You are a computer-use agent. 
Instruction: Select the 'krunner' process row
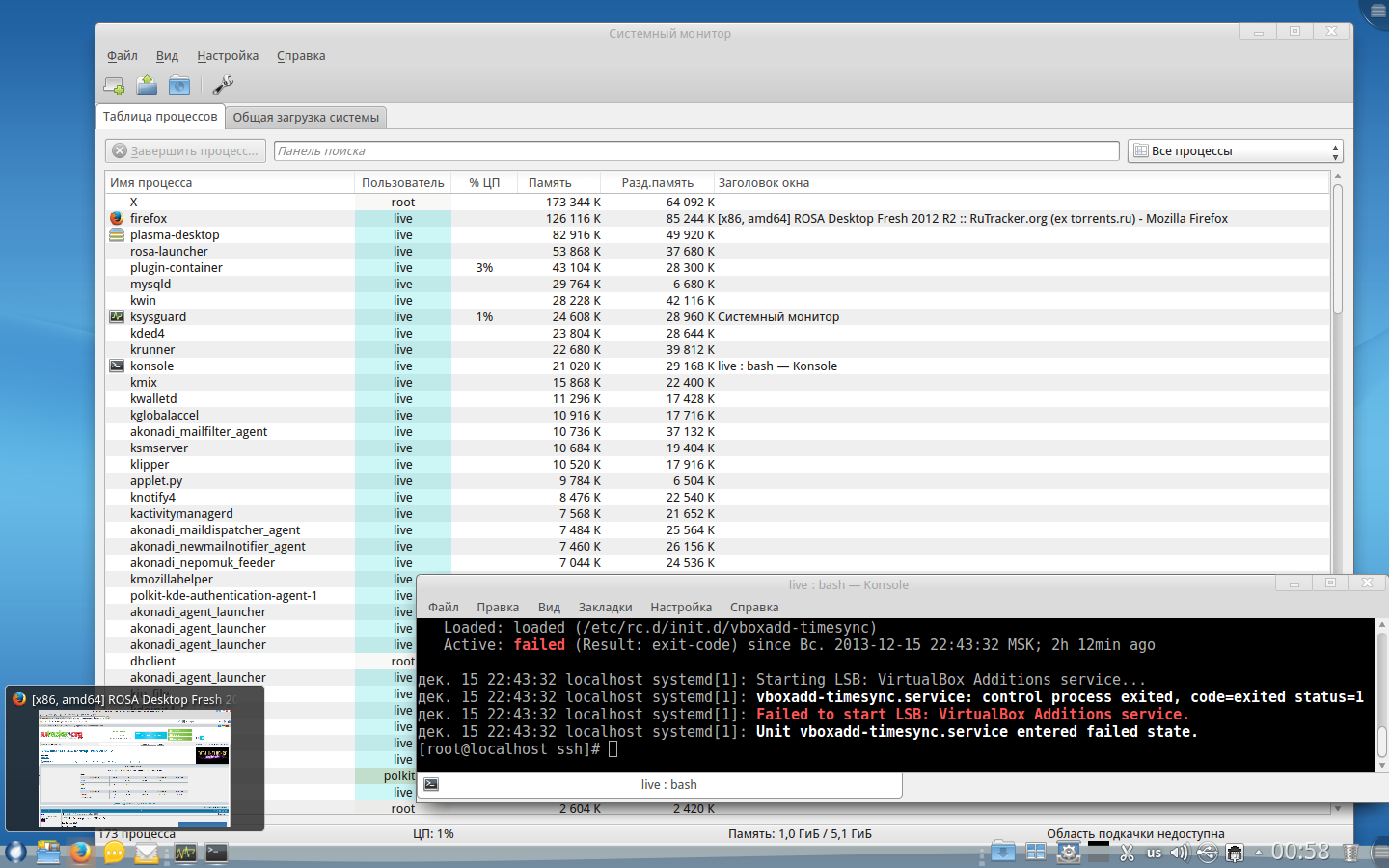pos(717,350)
